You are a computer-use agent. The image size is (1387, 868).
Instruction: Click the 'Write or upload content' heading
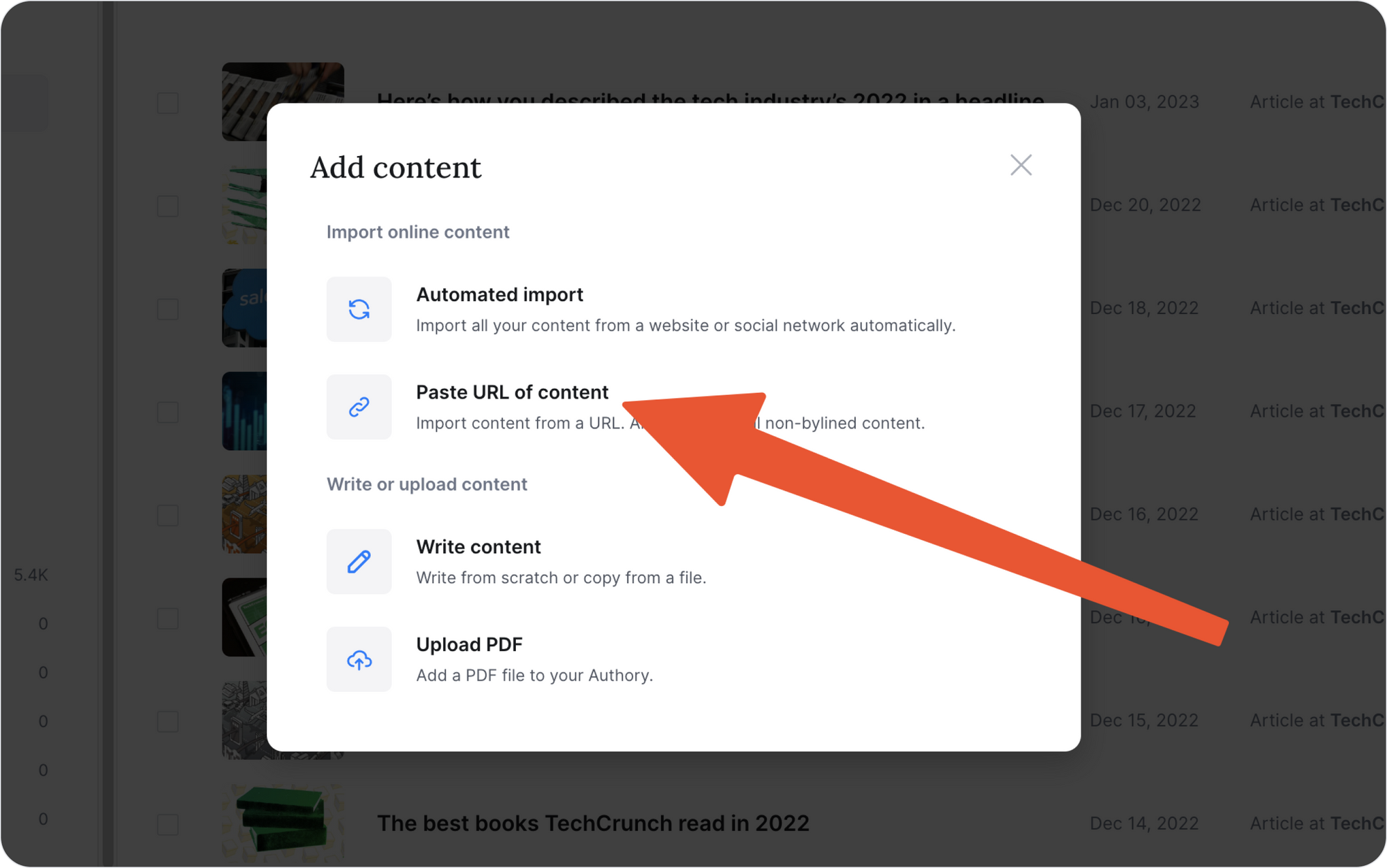tap(427, 485)
